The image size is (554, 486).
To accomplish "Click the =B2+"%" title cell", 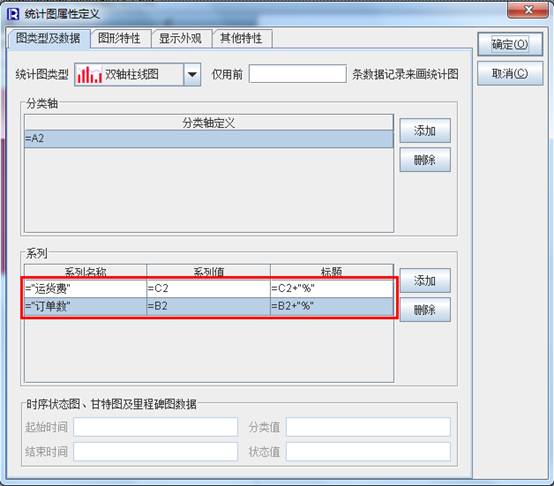I will click(332, 306).
